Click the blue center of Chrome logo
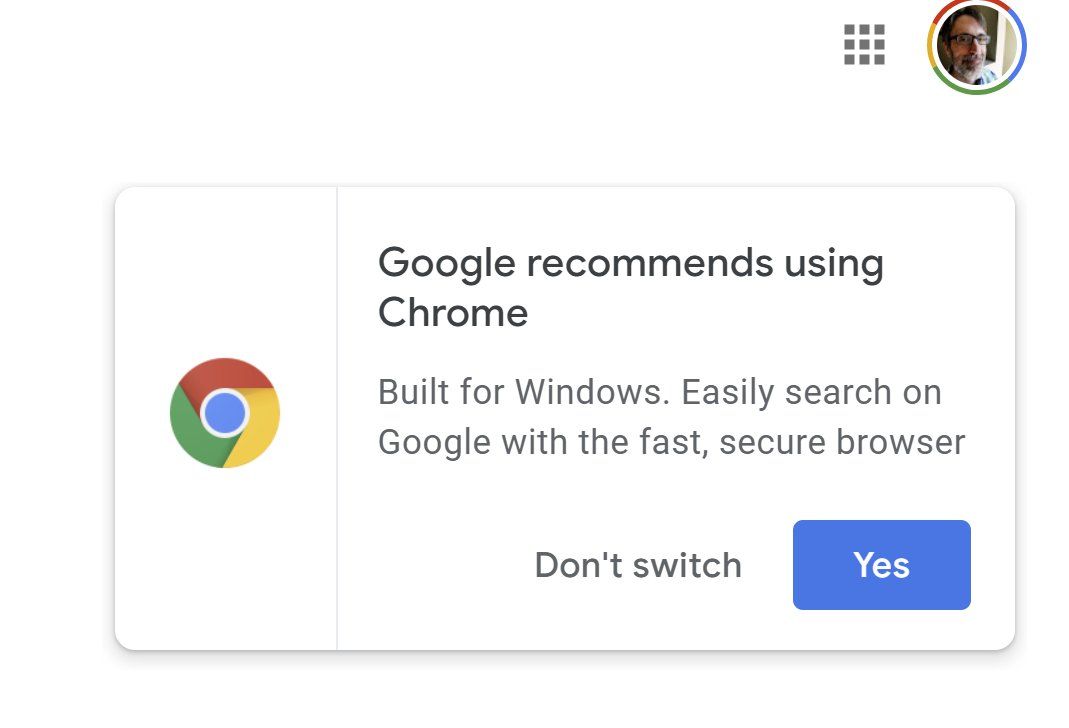The image size is (1069, 728). pyautogui.click(x=224, y=412)
